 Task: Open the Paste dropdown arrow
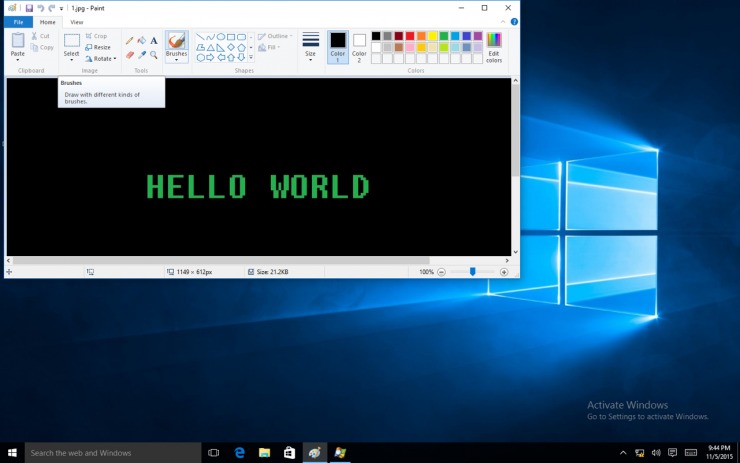[18, 60]
